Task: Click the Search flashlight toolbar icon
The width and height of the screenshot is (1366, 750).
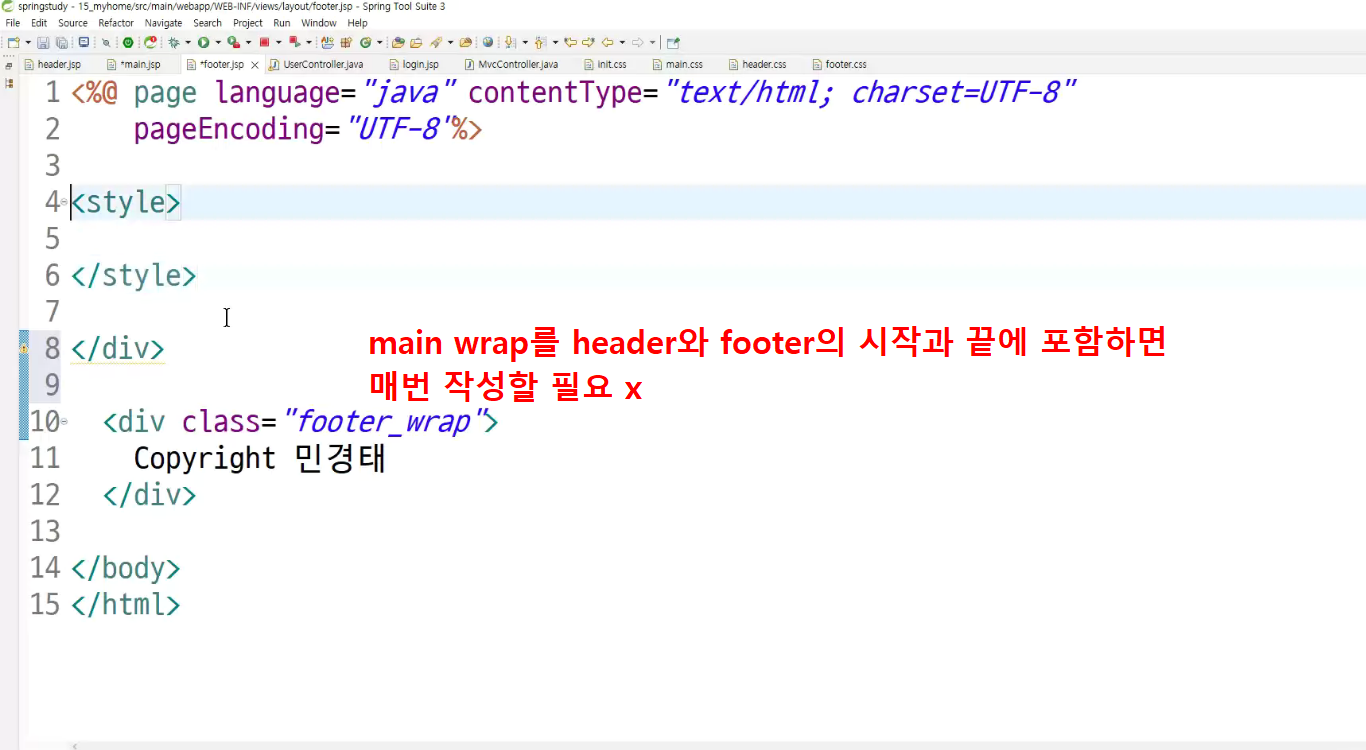Action: (436, 43)
